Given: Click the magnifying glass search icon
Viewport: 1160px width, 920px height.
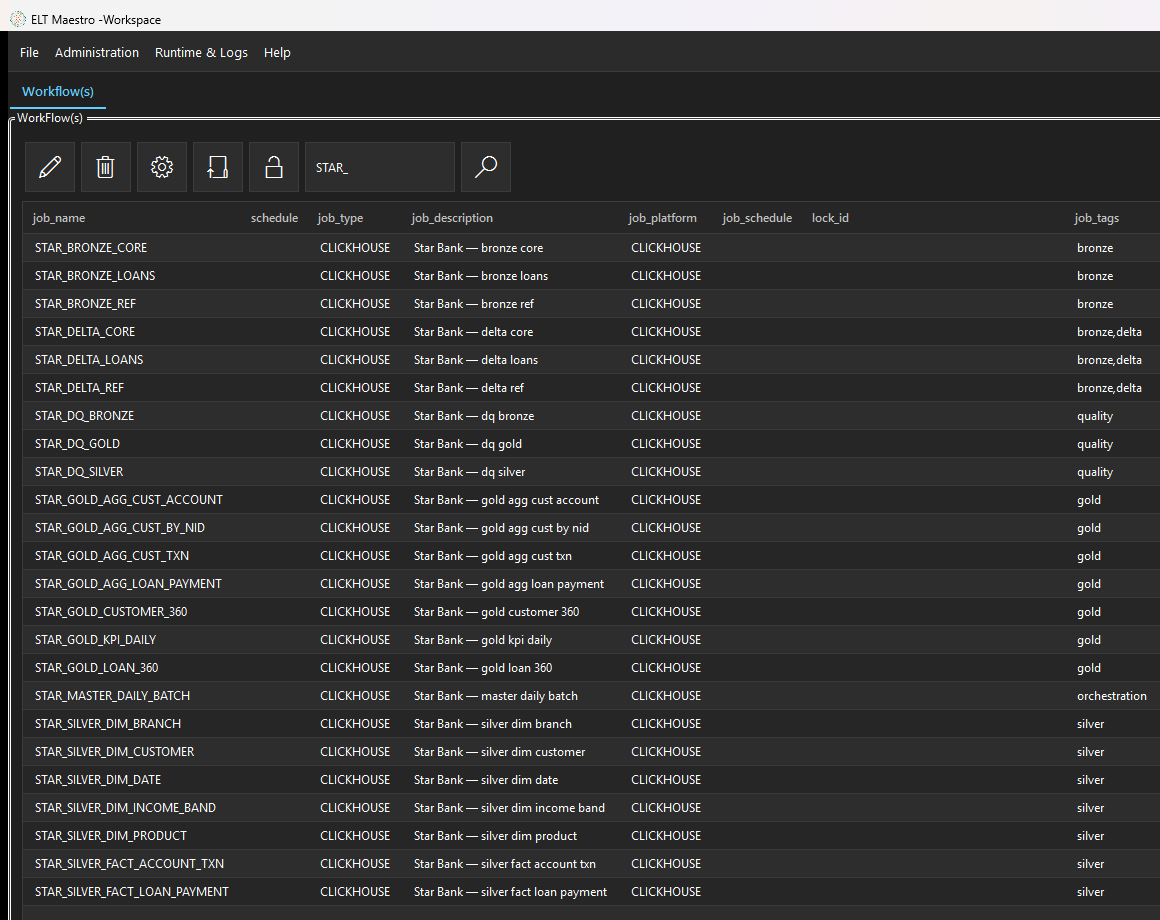Looking at the screenshot, I should click(x=485, y=167).
